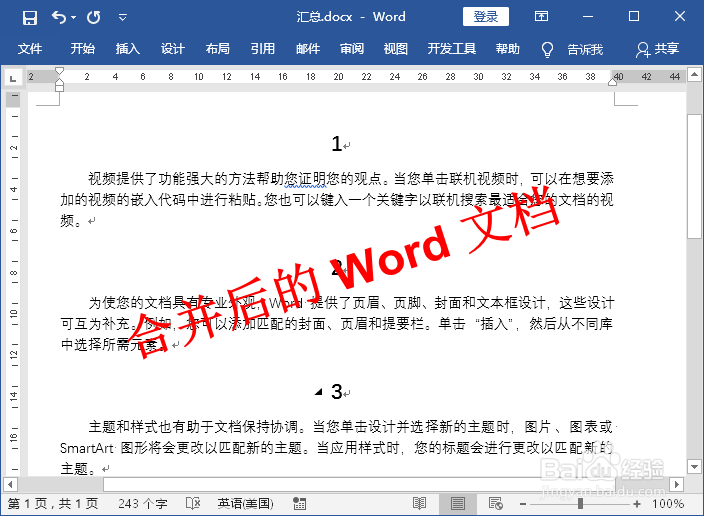
Task: Click the vertical scrollbar down arrow
Action: click(x=695, y=467)
